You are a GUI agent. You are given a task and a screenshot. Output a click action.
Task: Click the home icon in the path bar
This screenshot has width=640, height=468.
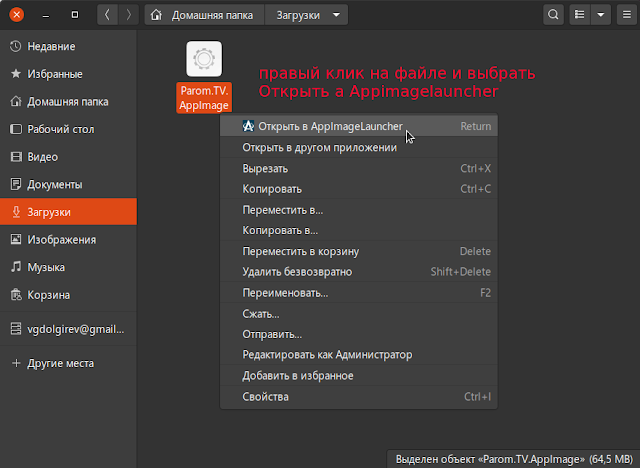coord(156,15)
